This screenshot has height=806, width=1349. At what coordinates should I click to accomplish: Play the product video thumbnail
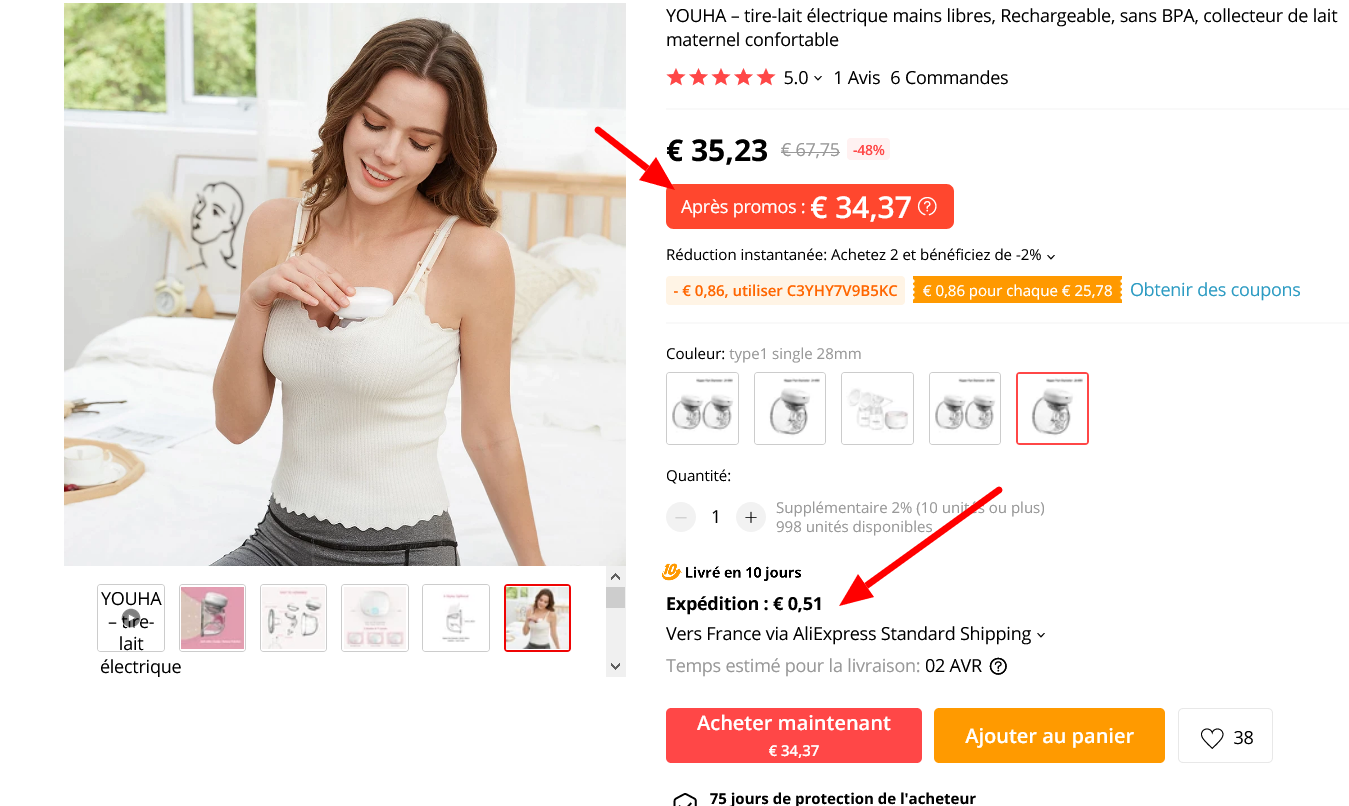point(131,618)
